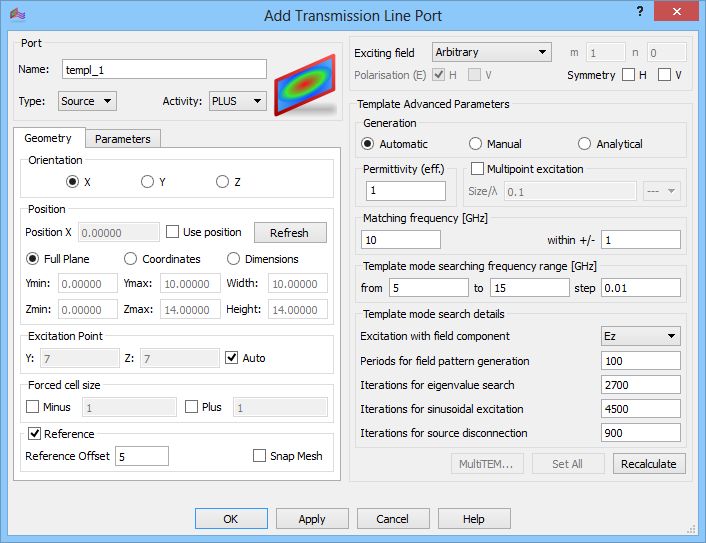Toggle the Auto excitation point checkbox
Image resolution: width=706 pixels, height=543 pixels.
coord(232,357)
